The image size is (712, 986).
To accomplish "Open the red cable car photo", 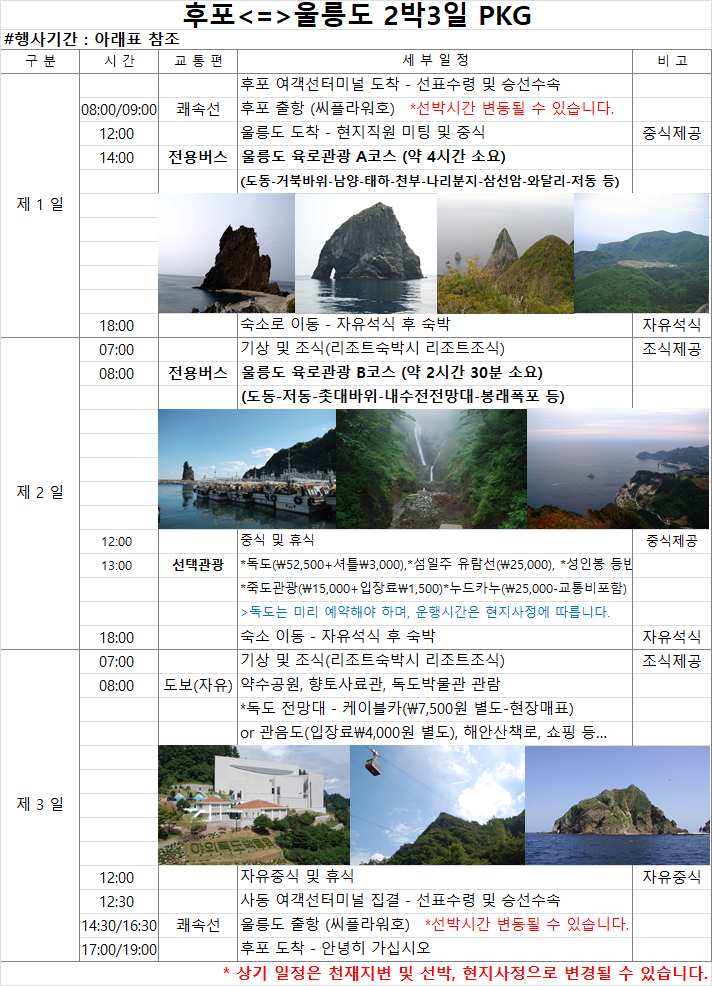I will (x=437, y=806).
